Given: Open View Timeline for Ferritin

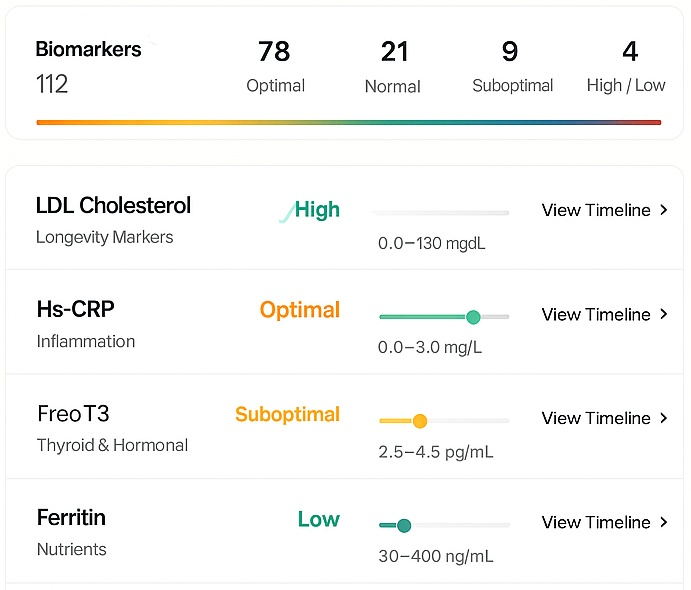Looking at the screenshot, I should pyautogui.click(x=596, y=522).
